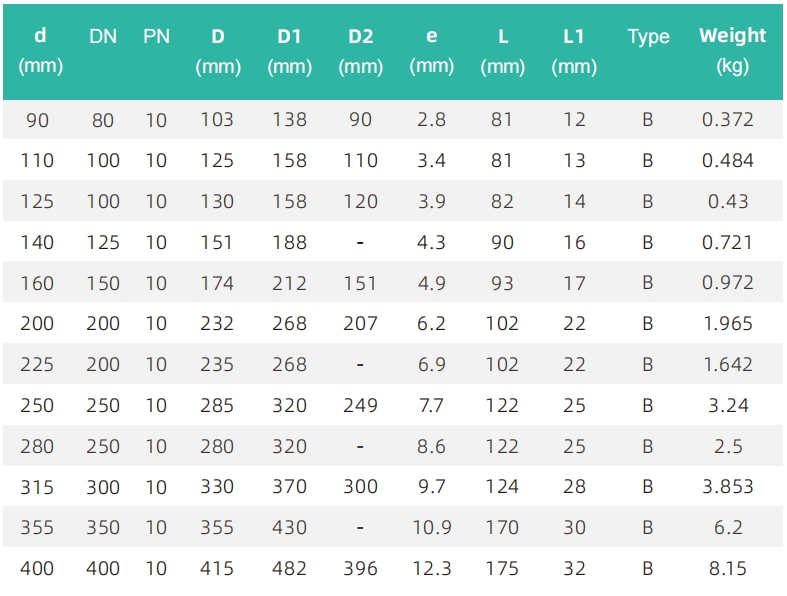Select the D2 value 396
The height and width of the screenshot is (596, 787).
(x=360, y=568)
